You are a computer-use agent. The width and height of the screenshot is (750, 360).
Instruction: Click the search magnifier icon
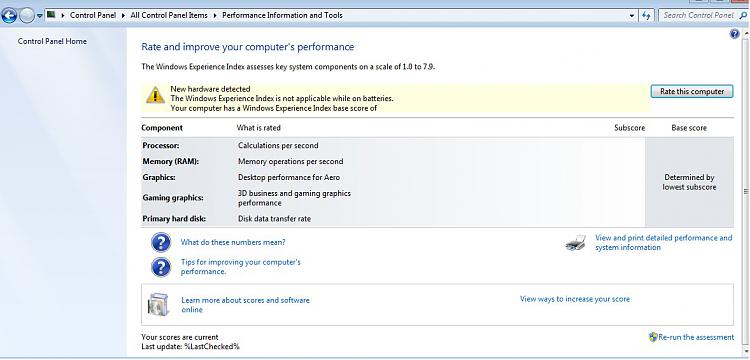743,15
